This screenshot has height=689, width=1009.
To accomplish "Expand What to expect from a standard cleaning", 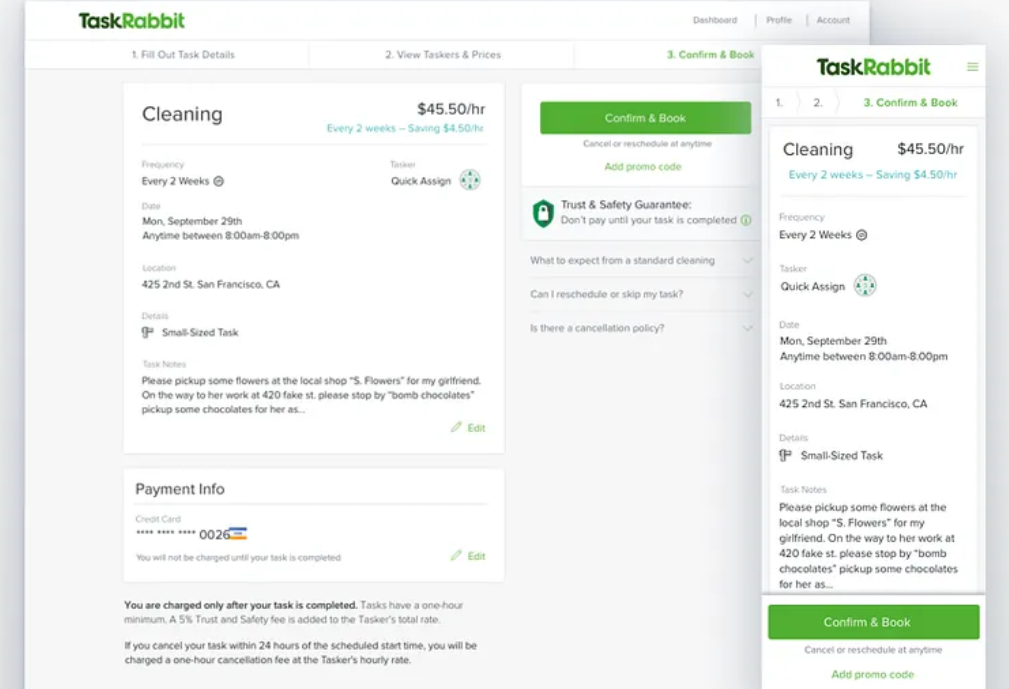I will 641,261.
